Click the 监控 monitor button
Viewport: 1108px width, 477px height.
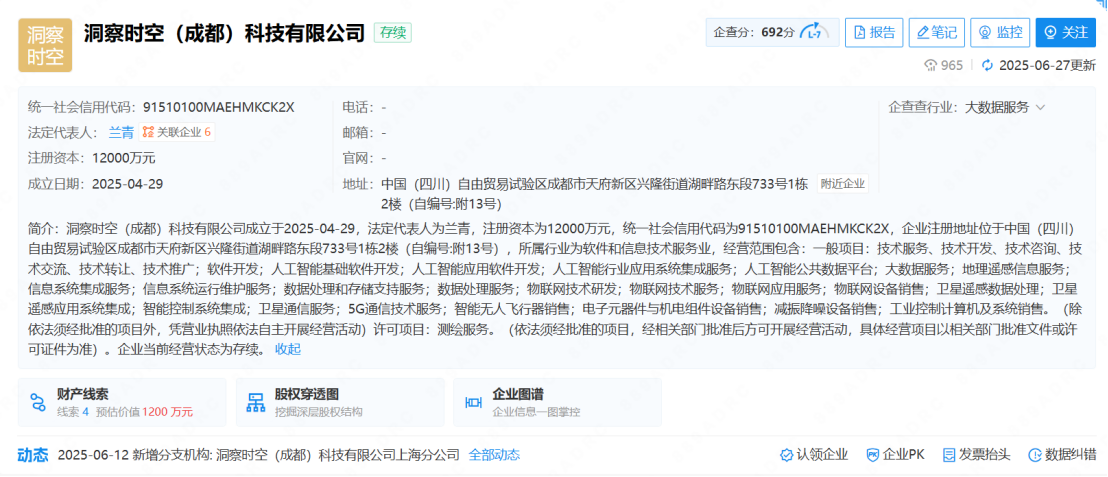pos(1000,33)
